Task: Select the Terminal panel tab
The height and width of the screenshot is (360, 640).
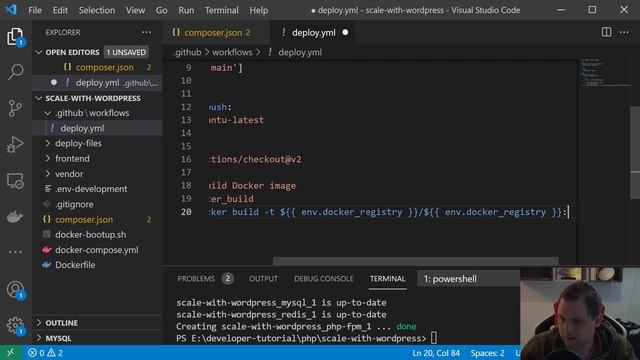Action: (x=387, y=279)
